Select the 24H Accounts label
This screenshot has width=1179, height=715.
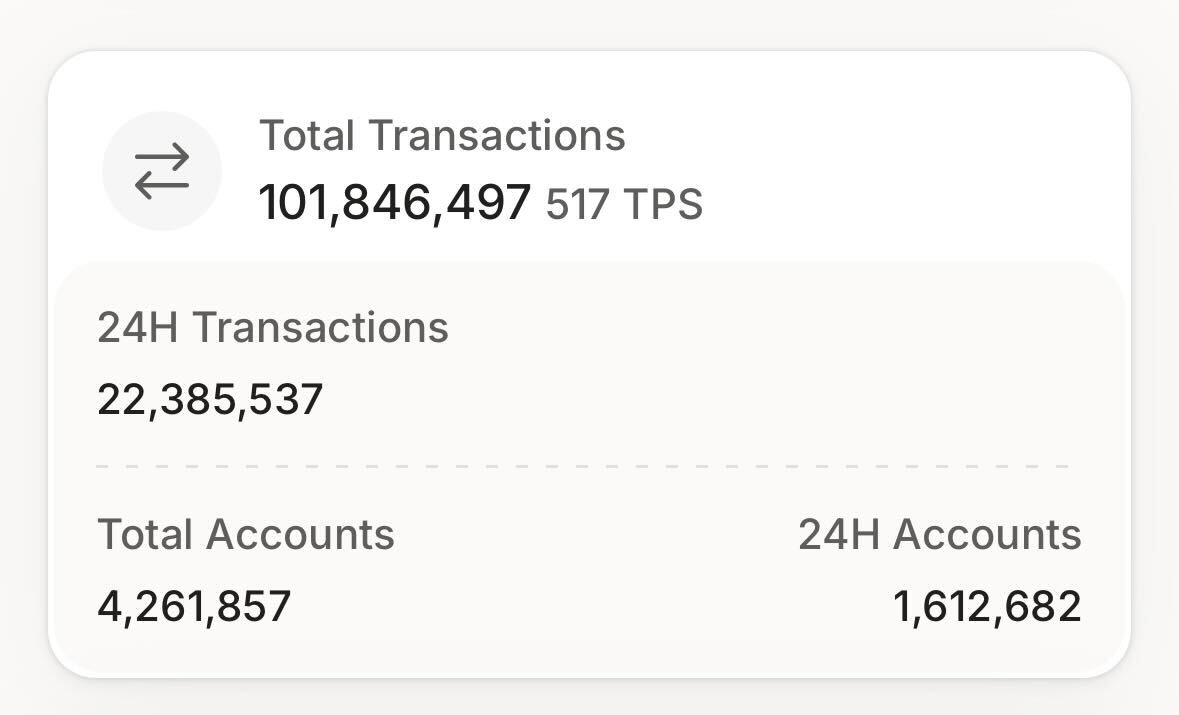pyautogui.click(x=939, y=535)
